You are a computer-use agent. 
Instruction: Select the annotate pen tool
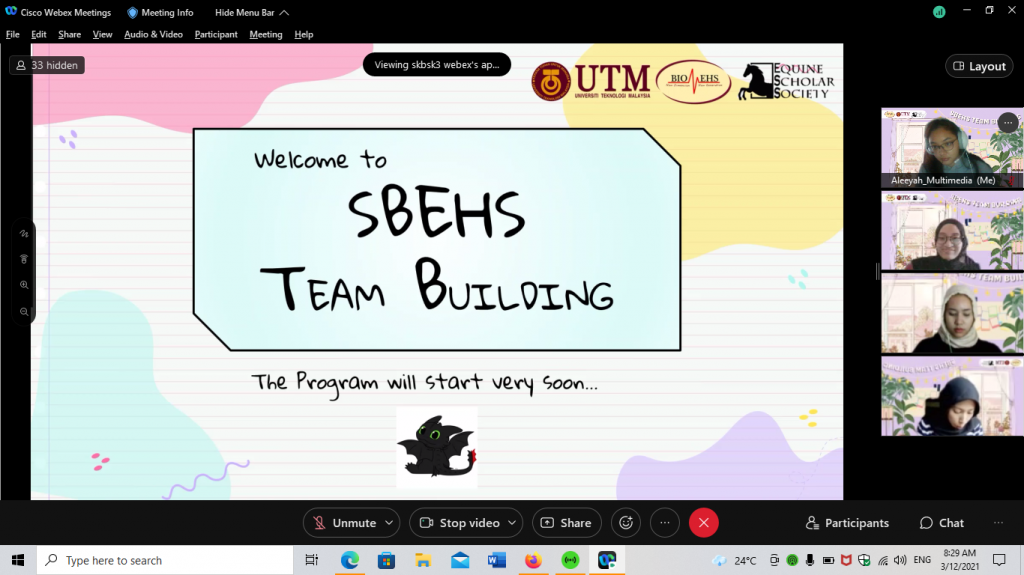pyautogui.click(x=24, y=233)
